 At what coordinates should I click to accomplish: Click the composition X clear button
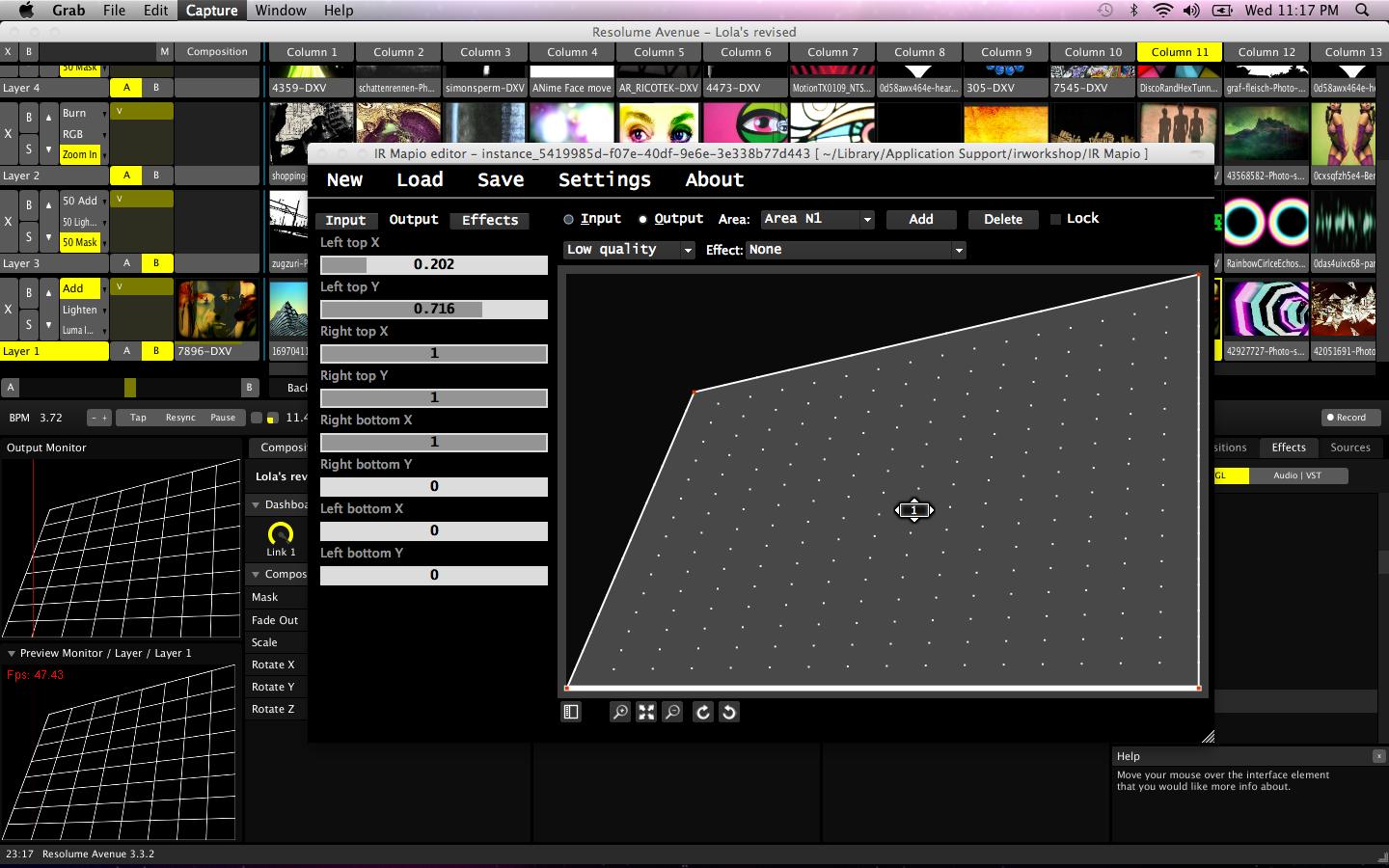8,52
